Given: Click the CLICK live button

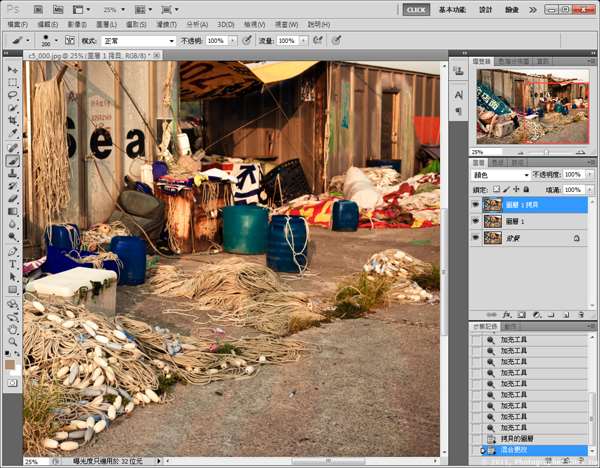Looking at the screenshot, I should (416, 10).
